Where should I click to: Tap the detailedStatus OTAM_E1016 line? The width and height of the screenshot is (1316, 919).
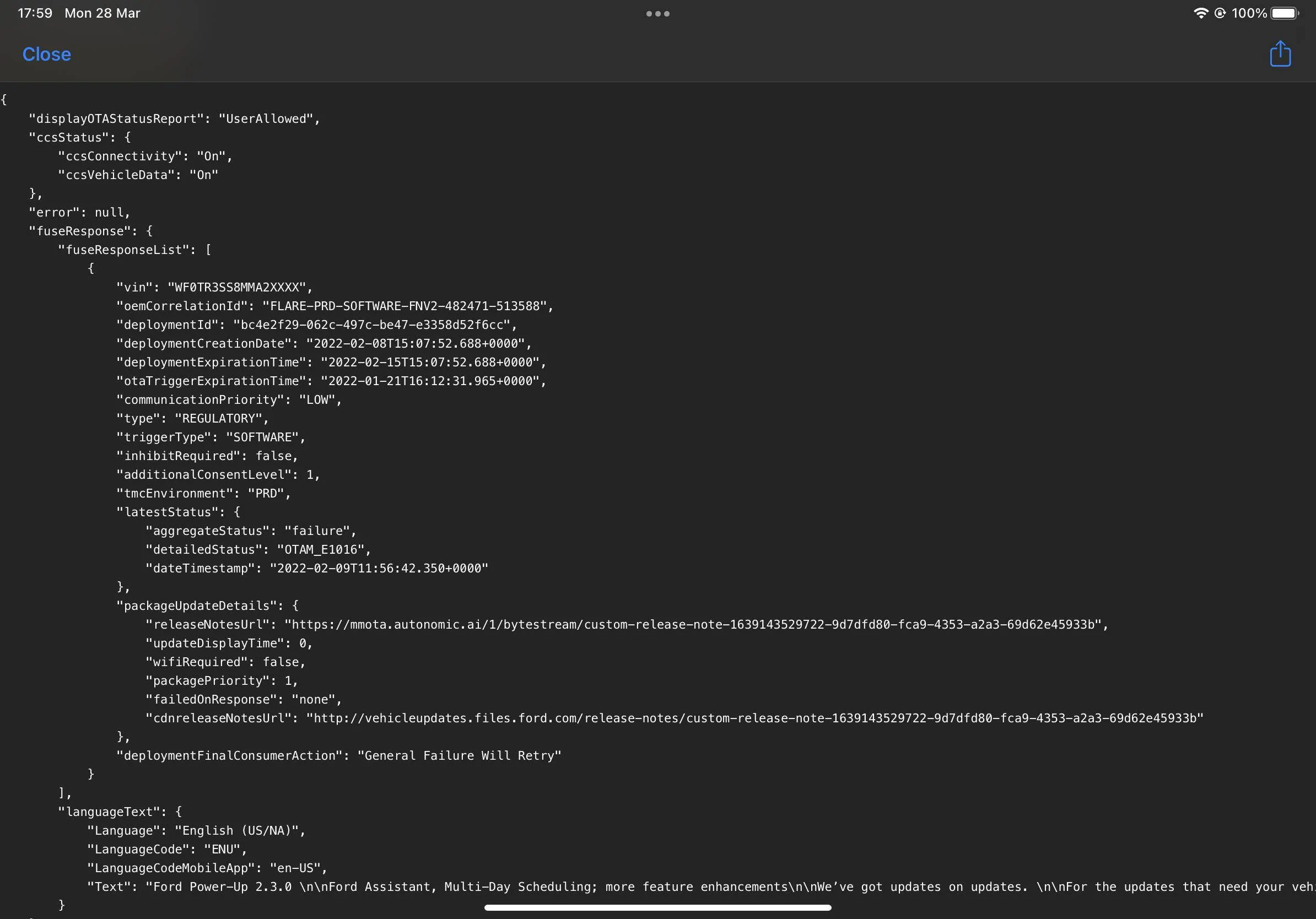coord(258,549)
